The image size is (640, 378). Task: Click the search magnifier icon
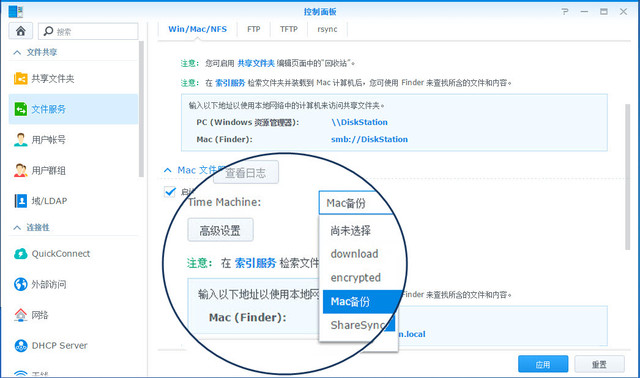[48, 31]
